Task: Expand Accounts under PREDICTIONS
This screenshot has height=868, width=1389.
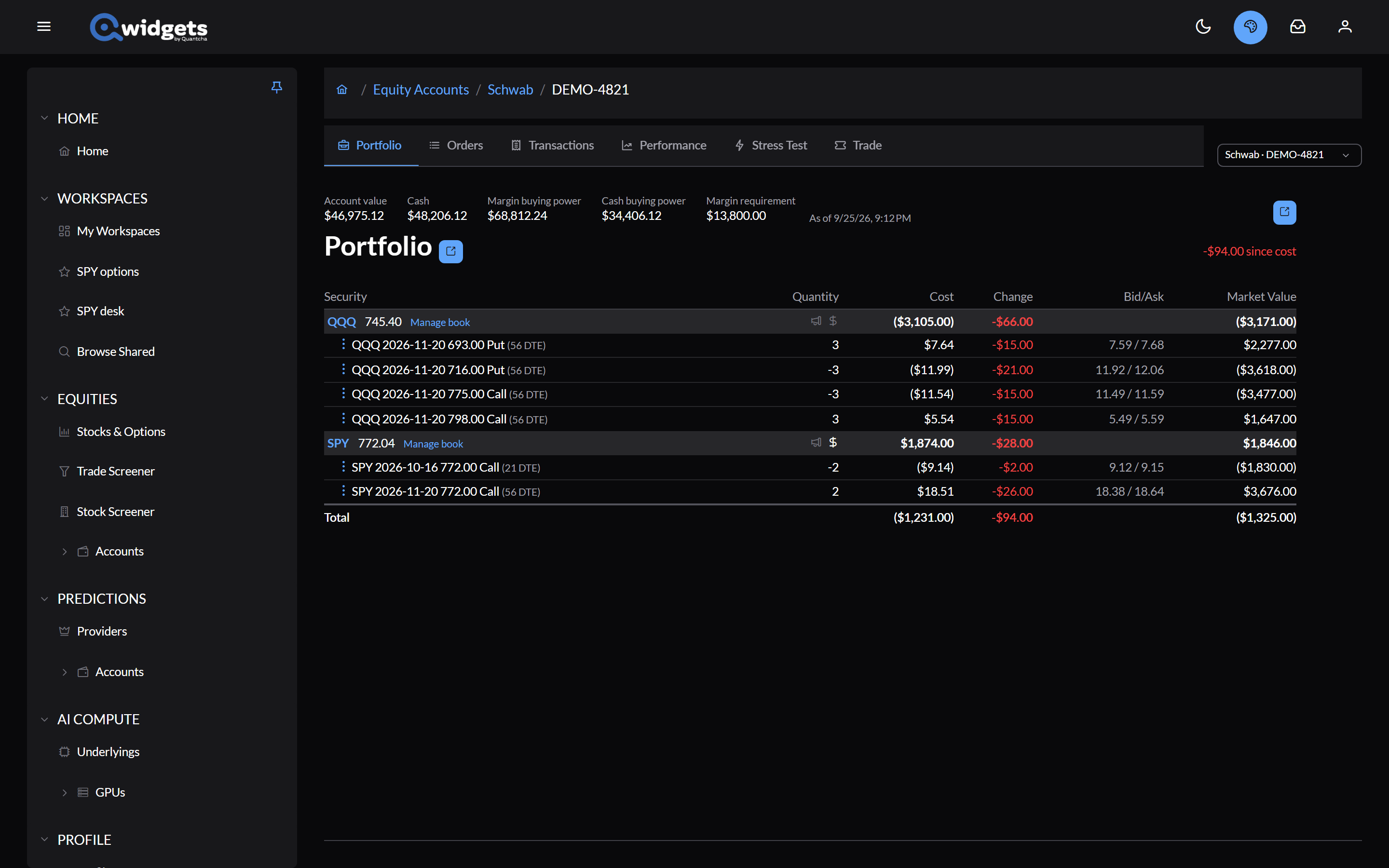Action: point(64,672)
